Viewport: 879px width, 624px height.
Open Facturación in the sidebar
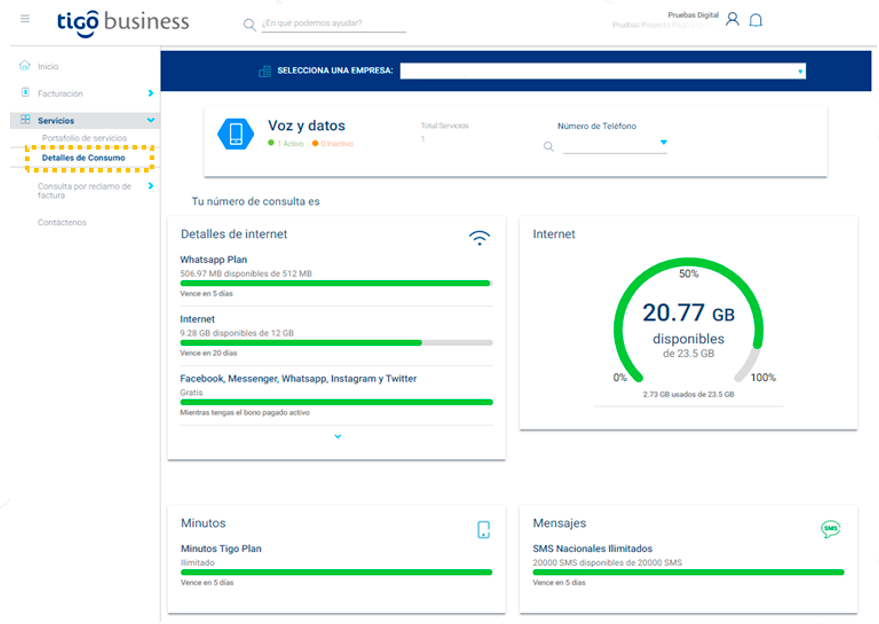[x=60, y=94]
